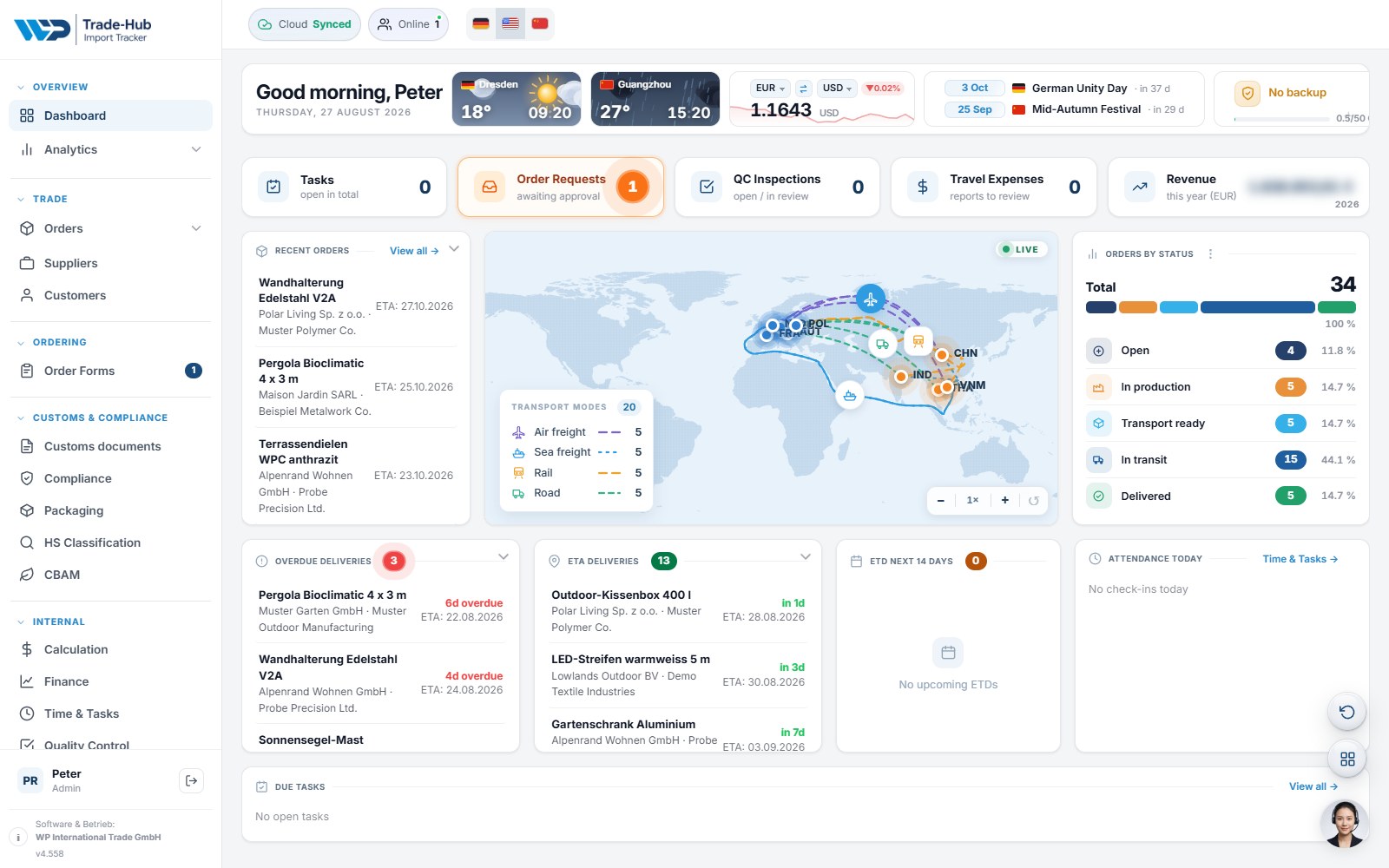Screen dimensions: 1389x868
Task: Click the Time & Tasks clock icon
Action: point(27,713)
